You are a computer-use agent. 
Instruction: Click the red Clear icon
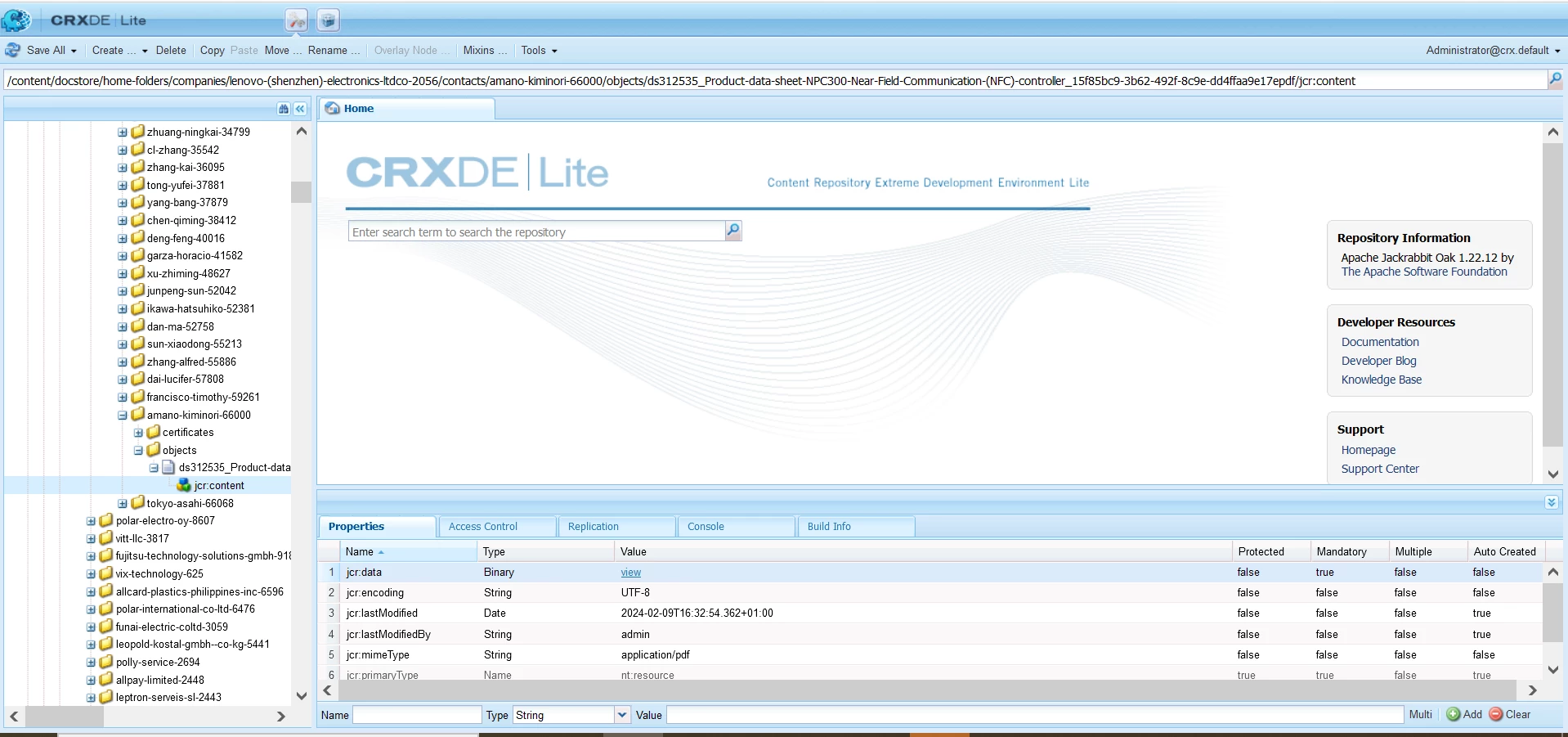[1496, 714]
